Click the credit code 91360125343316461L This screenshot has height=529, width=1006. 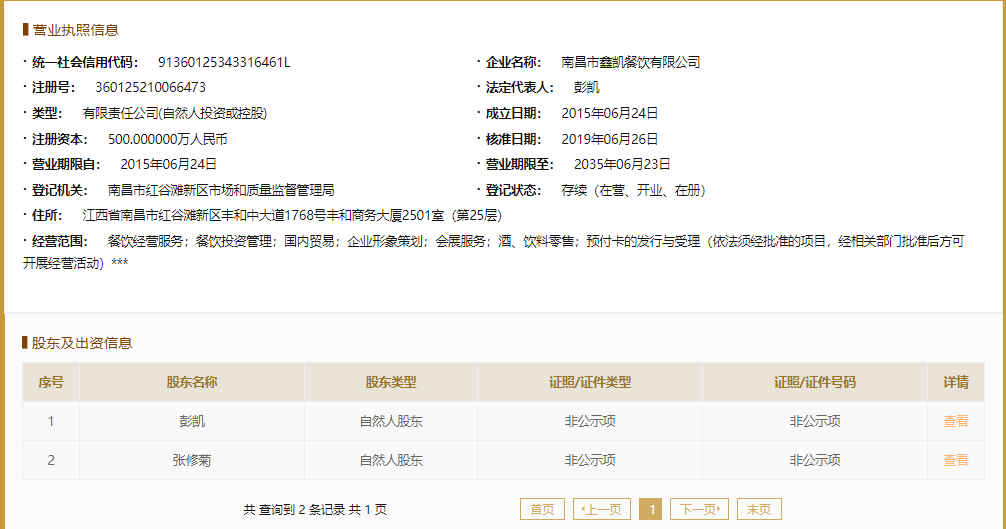click(224, 62)
